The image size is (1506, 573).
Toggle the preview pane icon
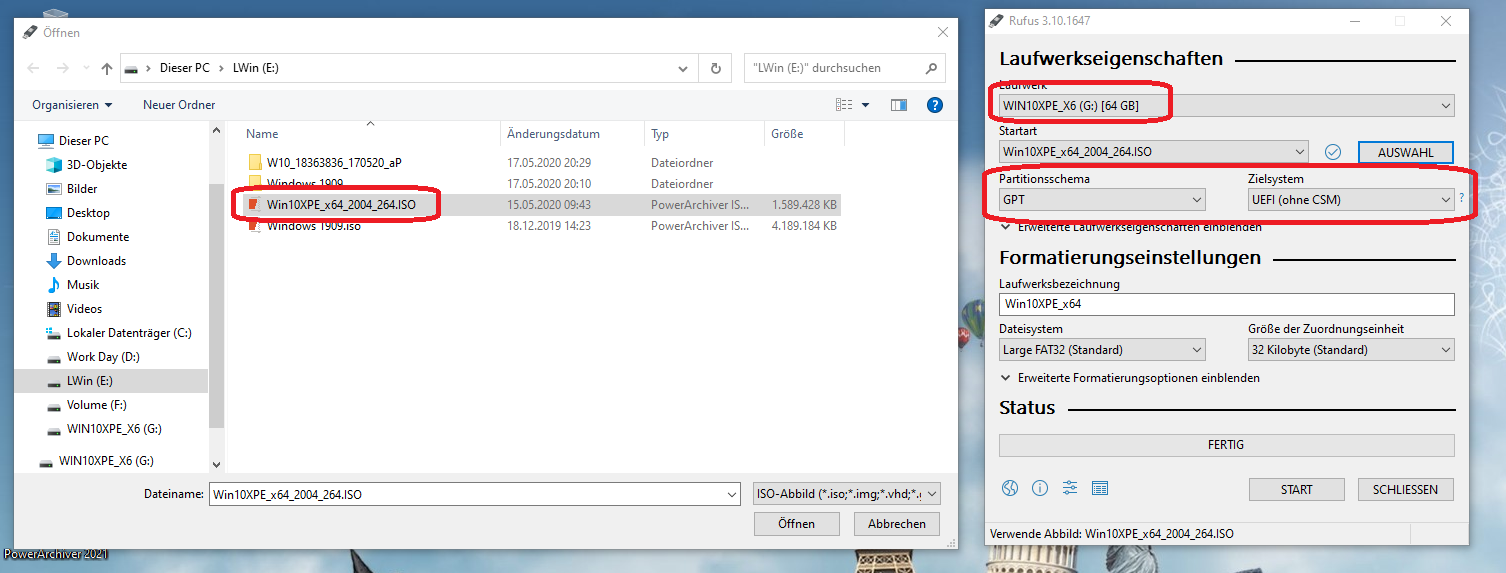tap(898, 105)
